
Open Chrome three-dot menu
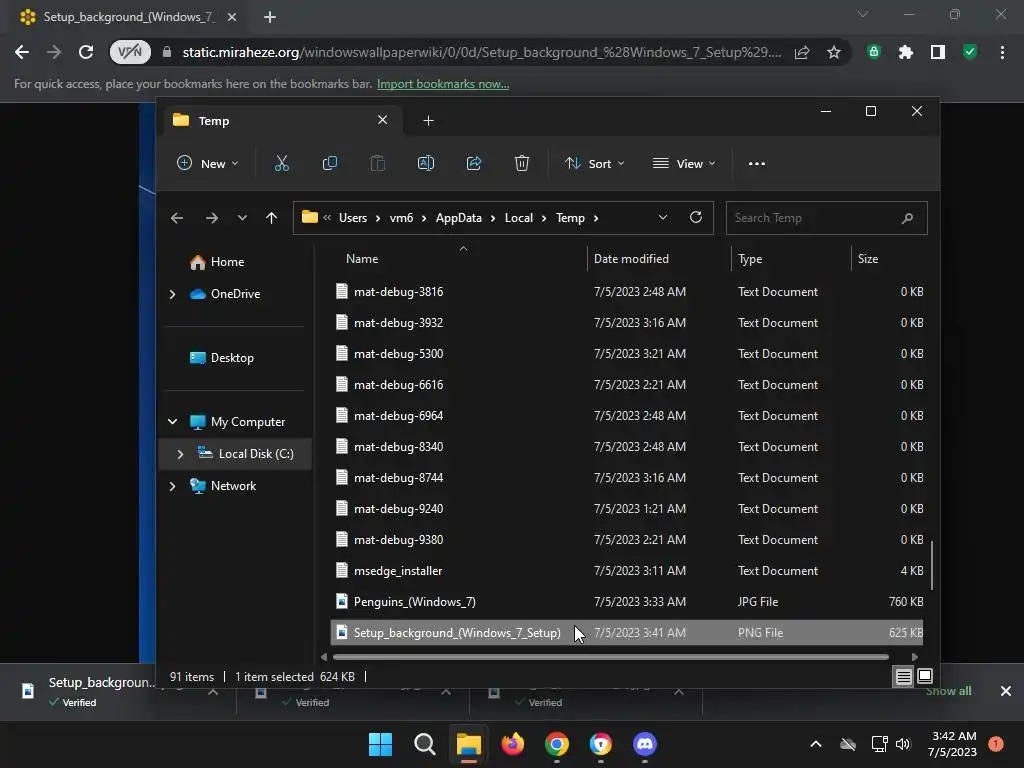pos(1002,52)
